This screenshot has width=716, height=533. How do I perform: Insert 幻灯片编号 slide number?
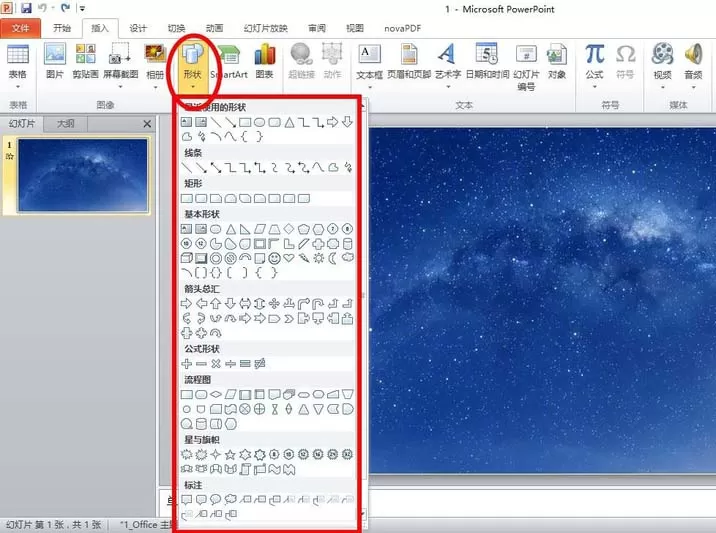(x=526, y=67)
